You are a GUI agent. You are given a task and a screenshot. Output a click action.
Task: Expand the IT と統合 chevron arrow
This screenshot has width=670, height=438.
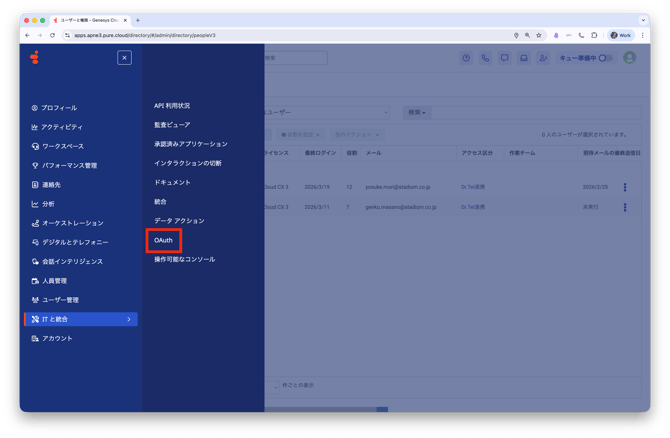pos(129,319)
